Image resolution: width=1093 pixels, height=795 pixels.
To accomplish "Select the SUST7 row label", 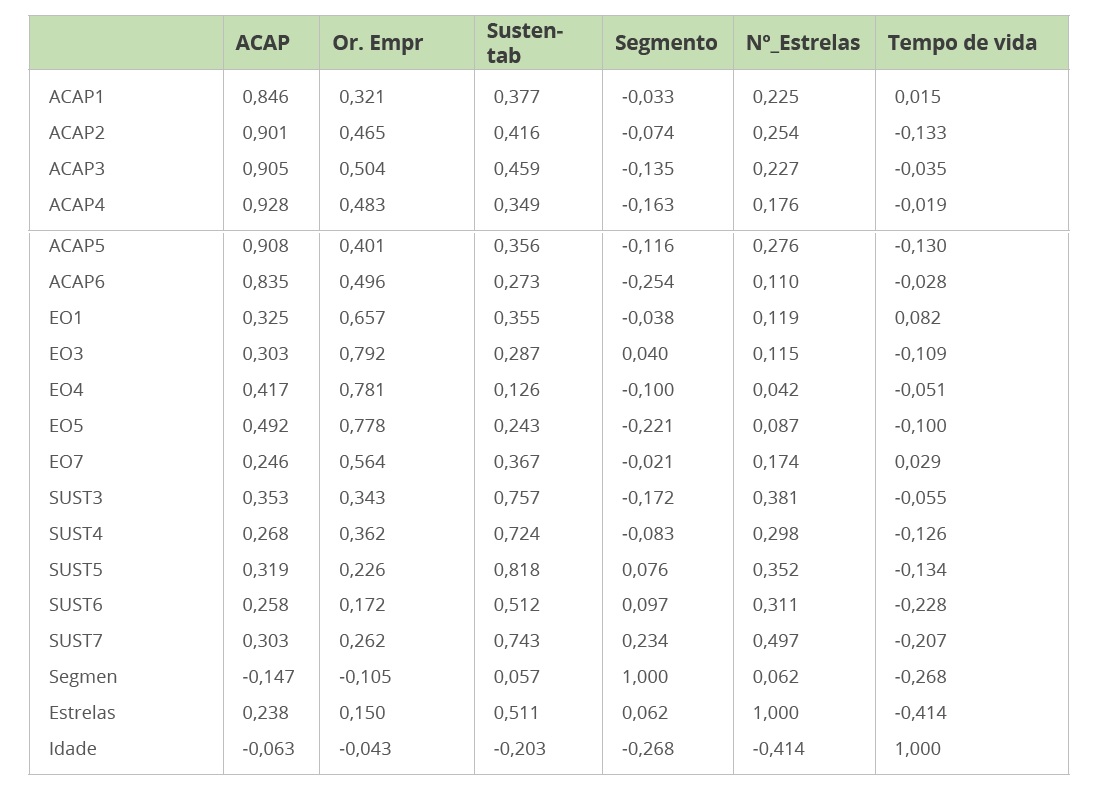I will (x=75, y=641).
